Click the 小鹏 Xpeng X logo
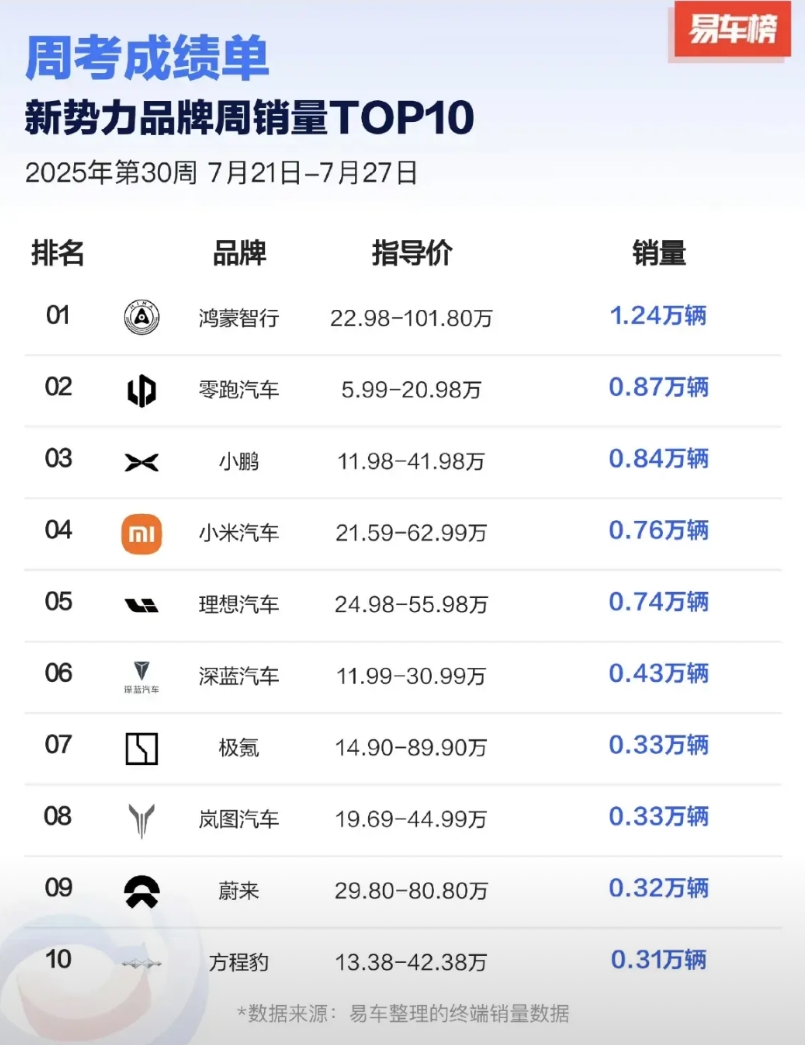This screenshot has height=1045, width=805. click(142, 462)
